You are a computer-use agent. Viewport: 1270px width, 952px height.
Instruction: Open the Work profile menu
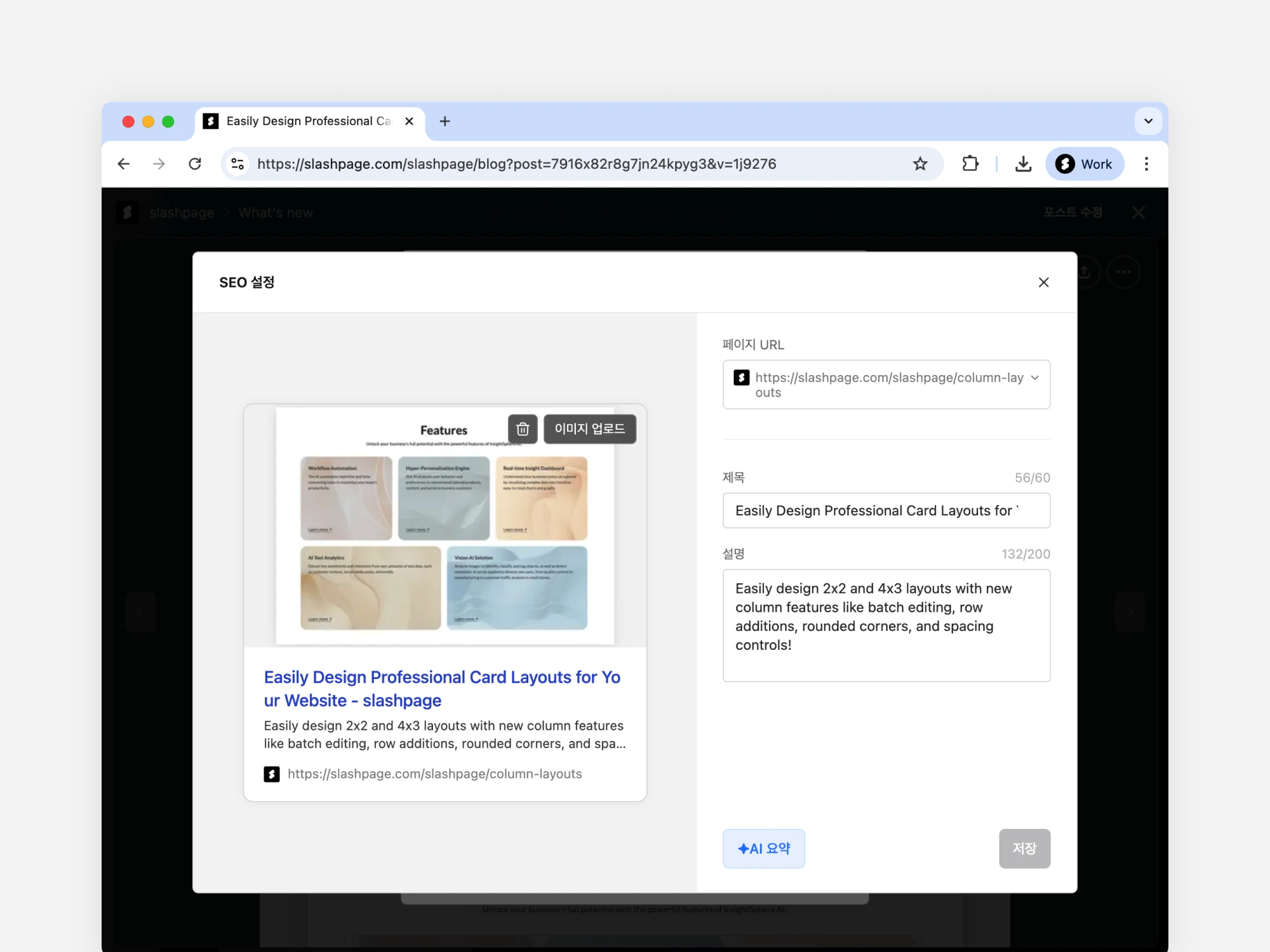click(x=1084, y=164)
